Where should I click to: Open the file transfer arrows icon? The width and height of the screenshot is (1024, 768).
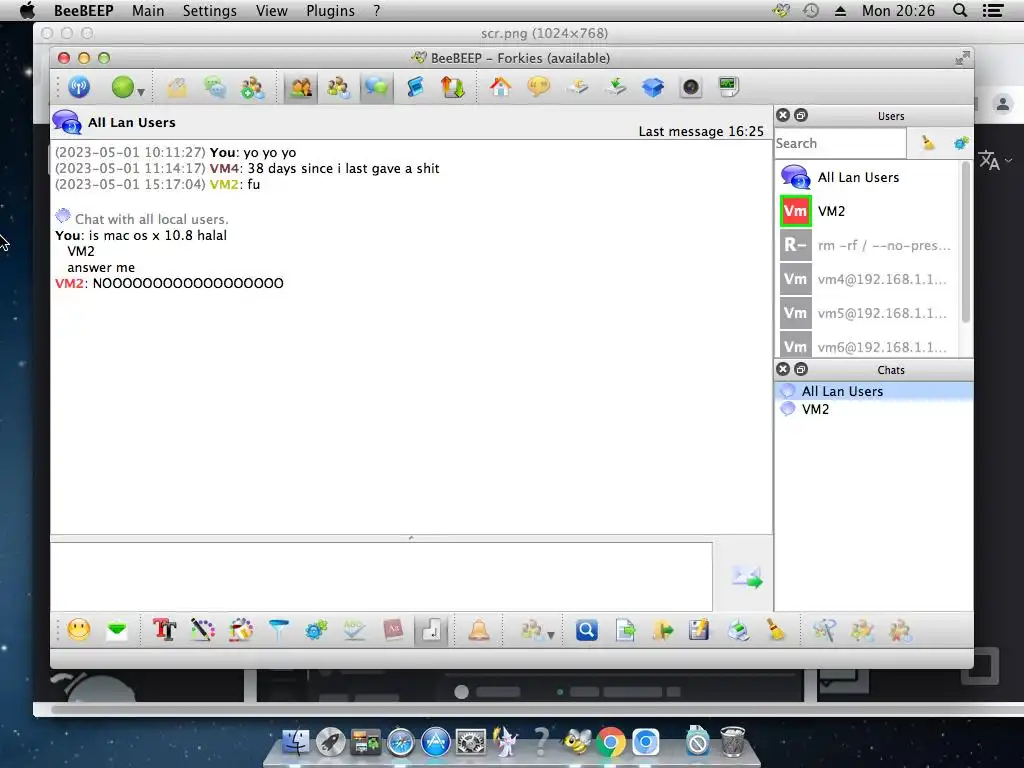452,88
